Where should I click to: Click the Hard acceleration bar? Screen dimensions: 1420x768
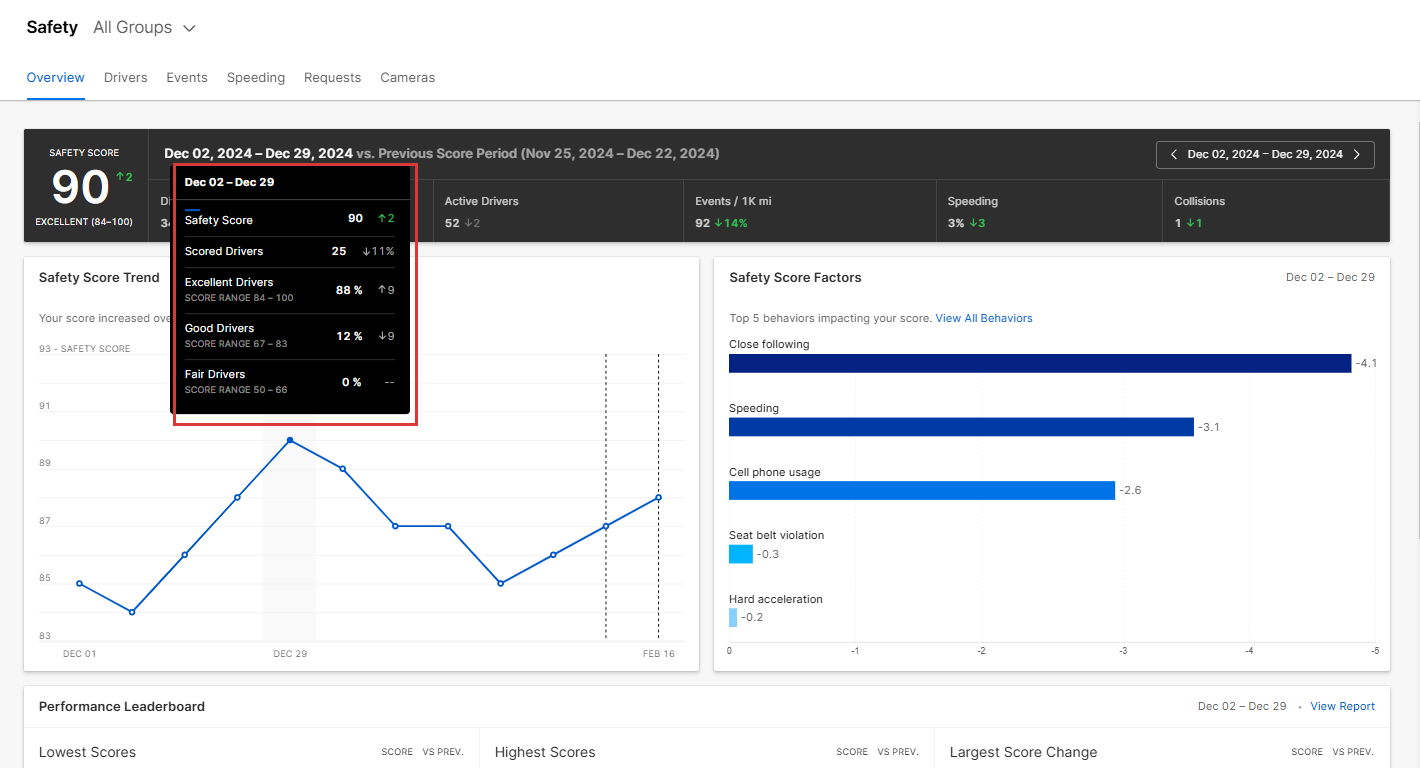[733, 617]
